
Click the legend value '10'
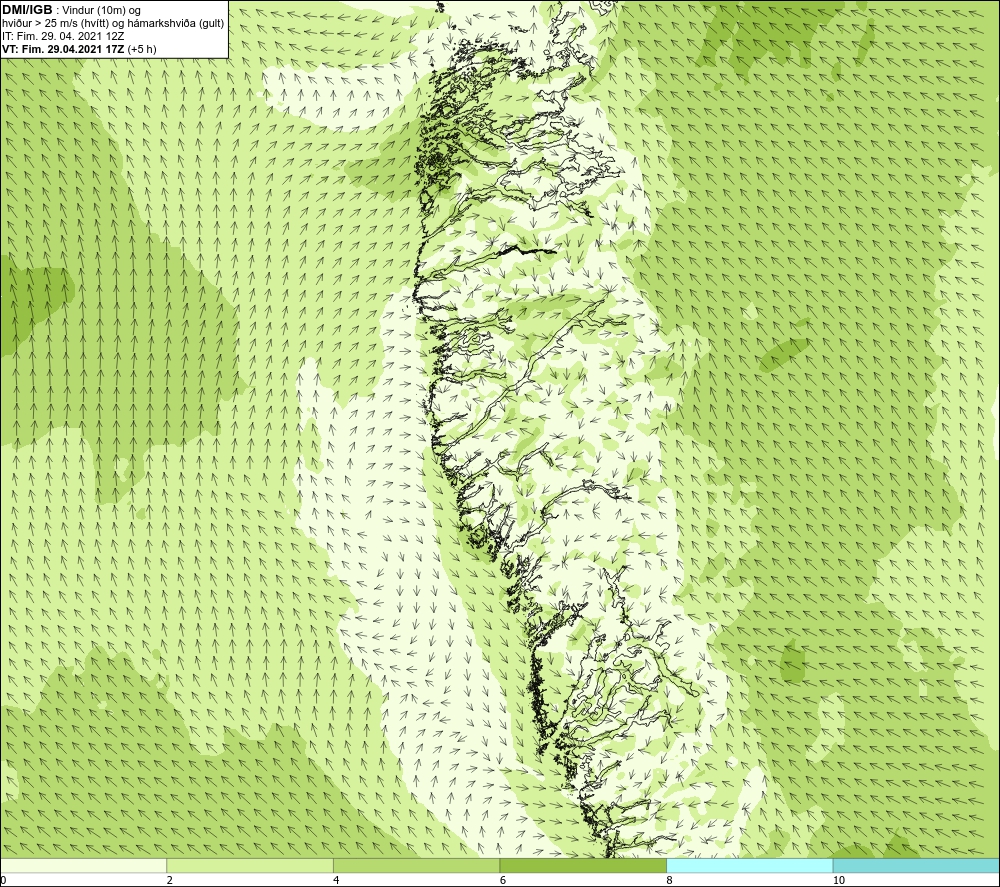pyautogui.click(x=839, y=881)
